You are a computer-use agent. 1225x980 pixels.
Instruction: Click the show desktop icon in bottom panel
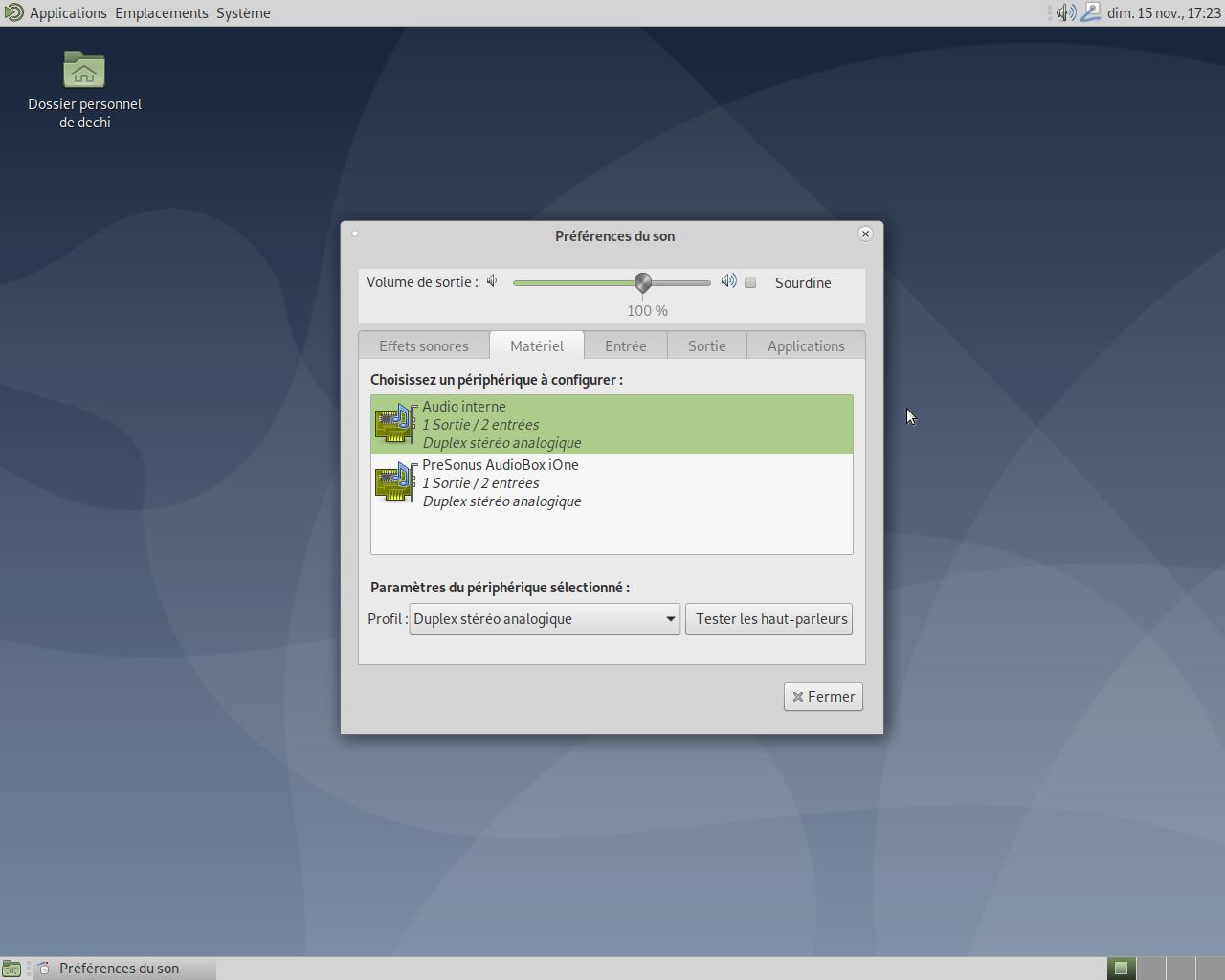click(x=11, y=969)
